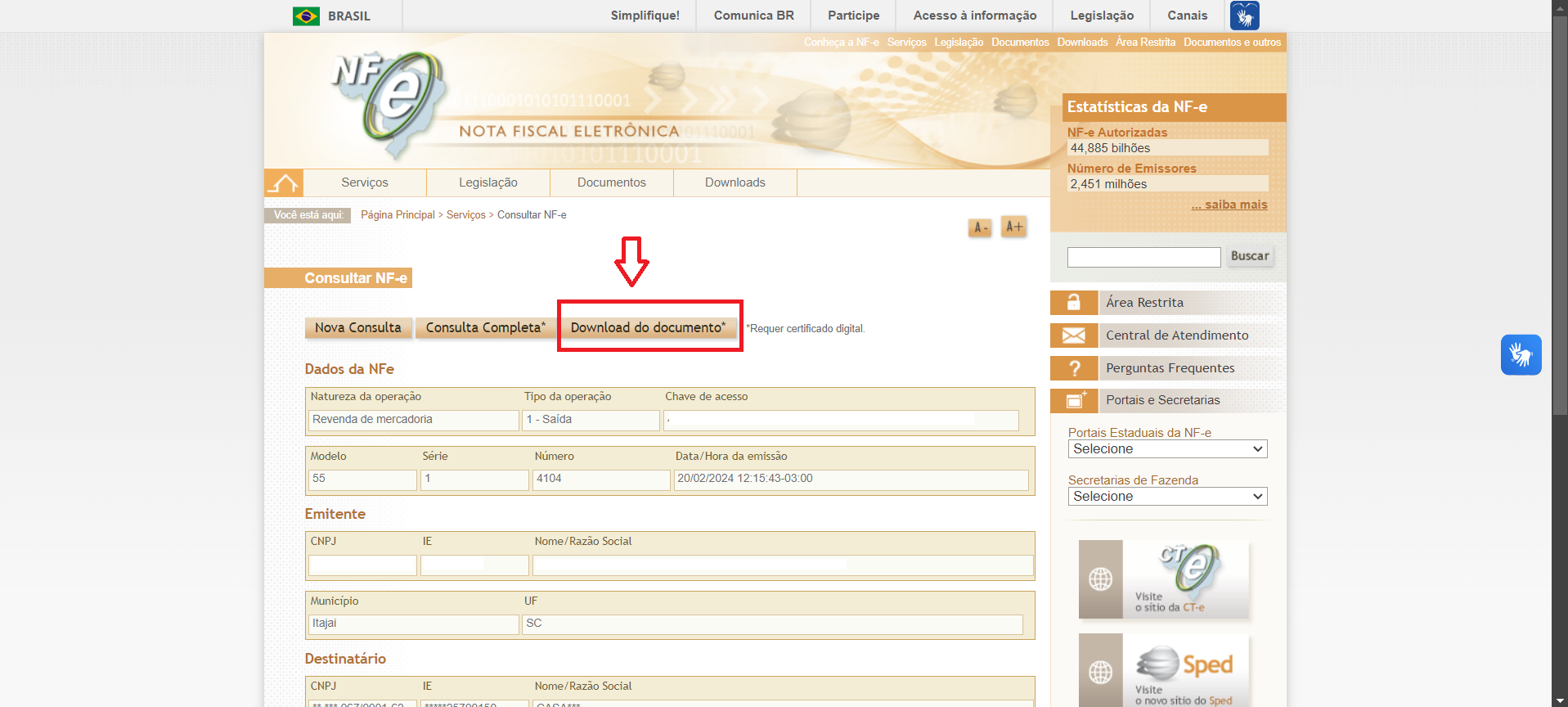Click the floating VLibras sign-language widget
Image resolution: width=1568 pixels, height=707 pixels.
point(1521,355)
